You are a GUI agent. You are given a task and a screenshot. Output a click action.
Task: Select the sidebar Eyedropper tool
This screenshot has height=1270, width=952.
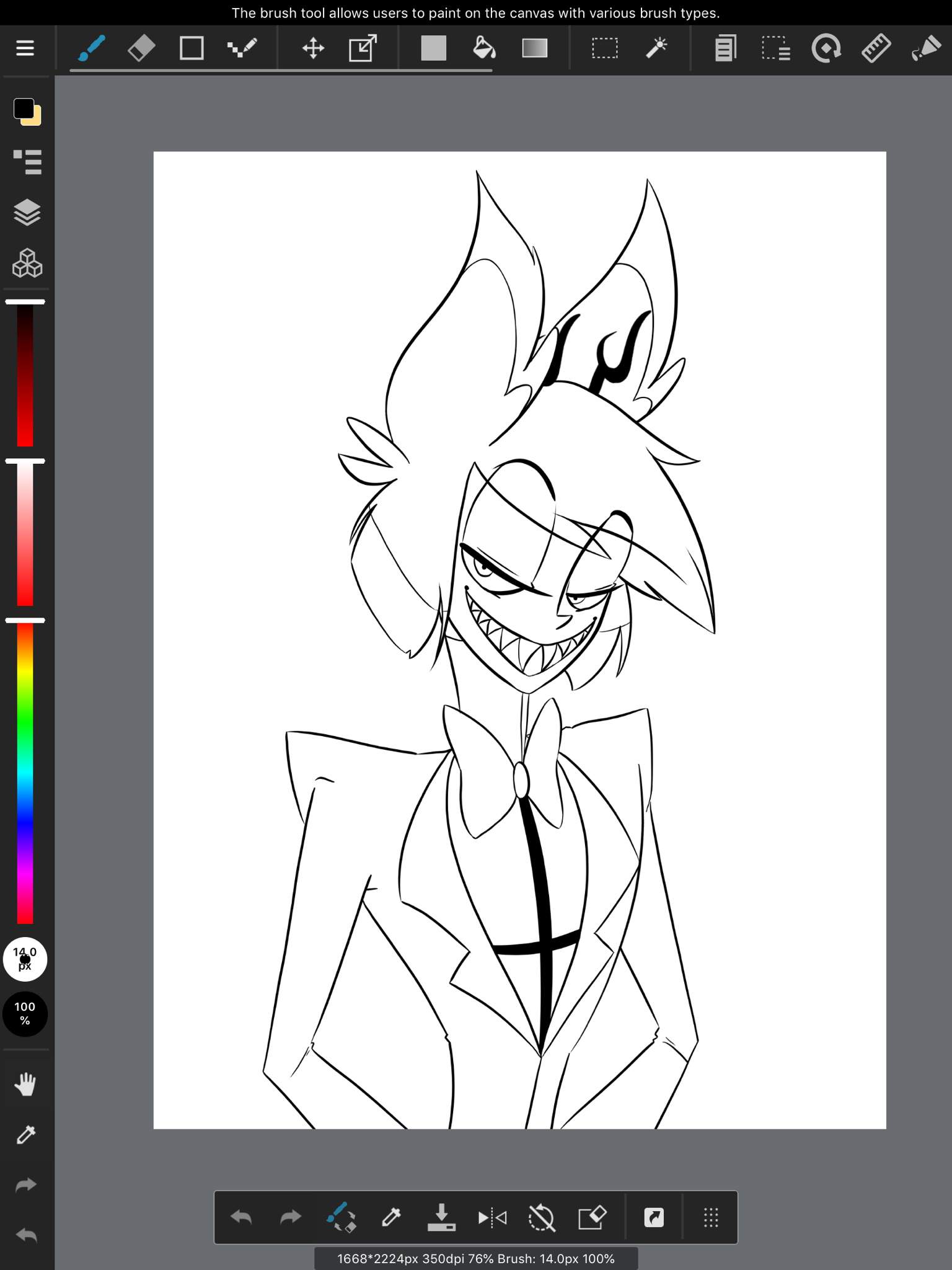(25, 1135)
